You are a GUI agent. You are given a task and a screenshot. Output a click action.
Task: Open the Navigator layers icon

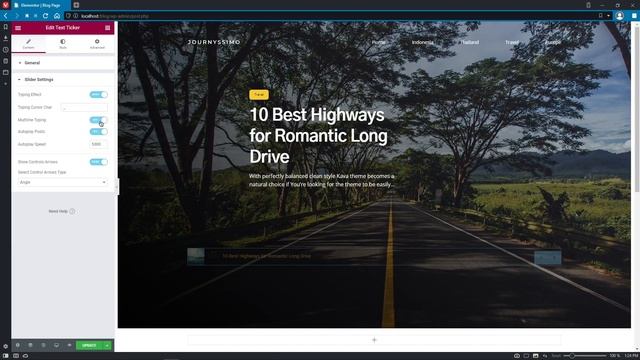click(30, 345)
